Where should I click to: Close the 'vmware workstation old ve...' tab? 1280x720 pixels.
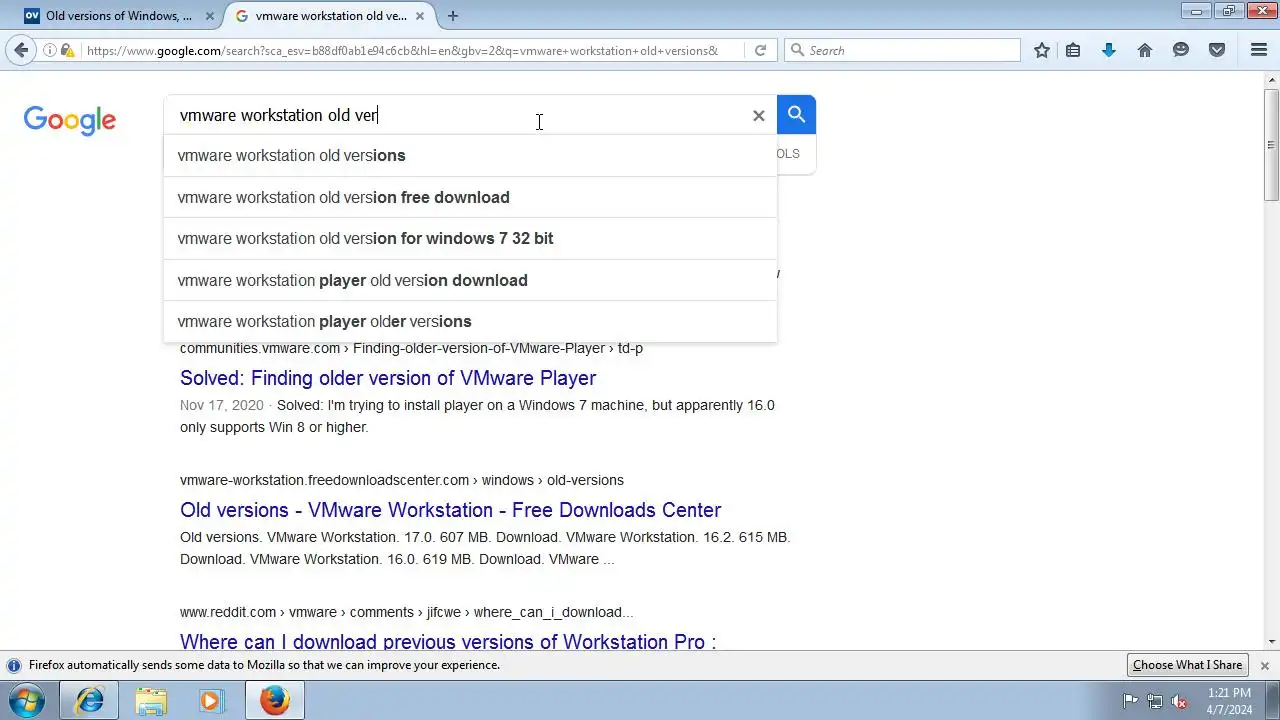pyautogui.click(x=420, y=16)
